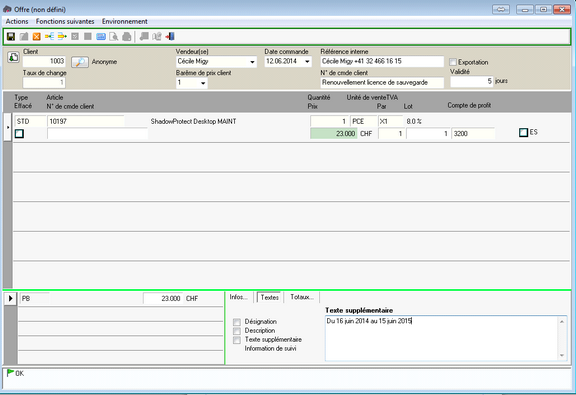Image resolution: width=576 pixels, height=395 pixels.
Task: Click the Texte supplémentaire text area
Action: click(442, 338)
